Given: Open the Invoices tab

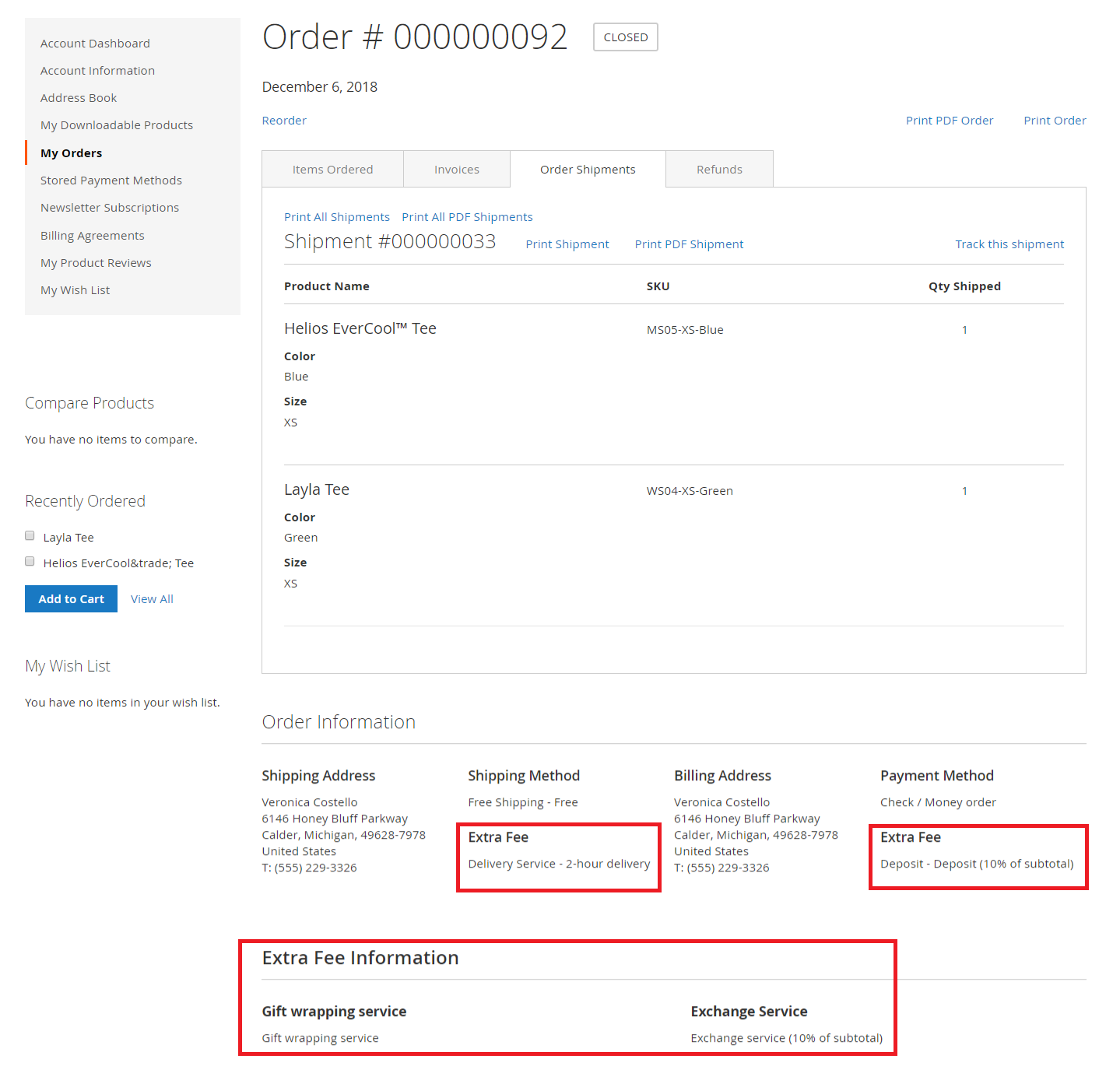Looking at the screenshot, I should (x=456, y=170).
